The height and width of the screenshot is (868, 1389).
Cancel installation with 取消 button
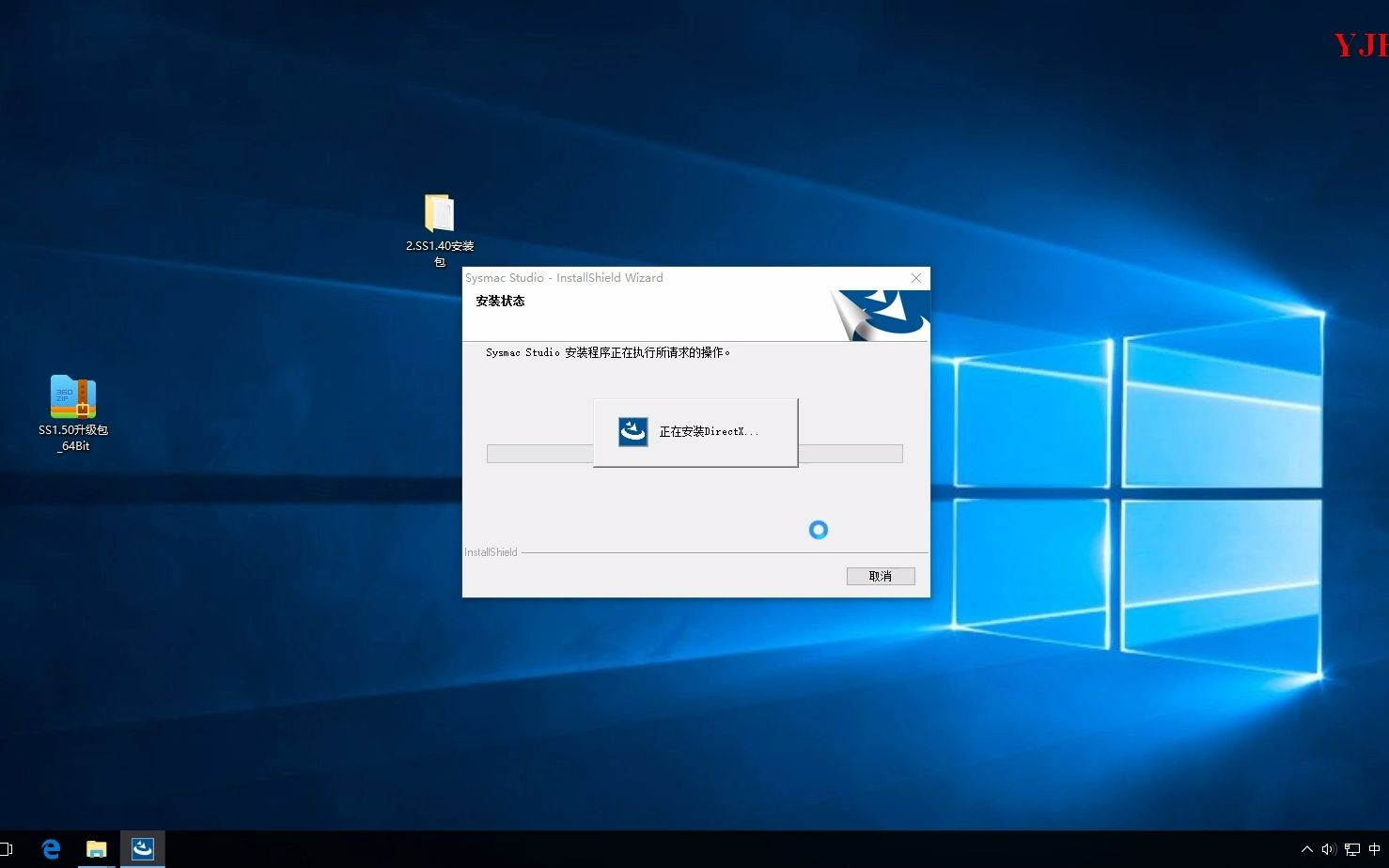(881, 576)
